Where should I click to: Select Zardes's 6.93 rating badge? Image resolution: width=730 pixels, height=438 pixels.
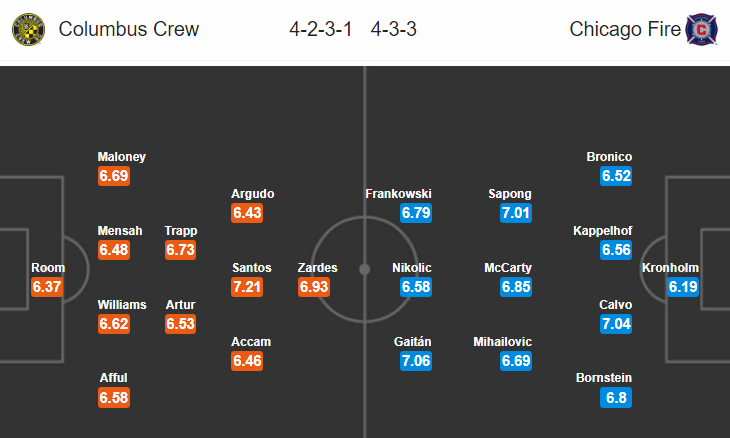click(314, 287)
